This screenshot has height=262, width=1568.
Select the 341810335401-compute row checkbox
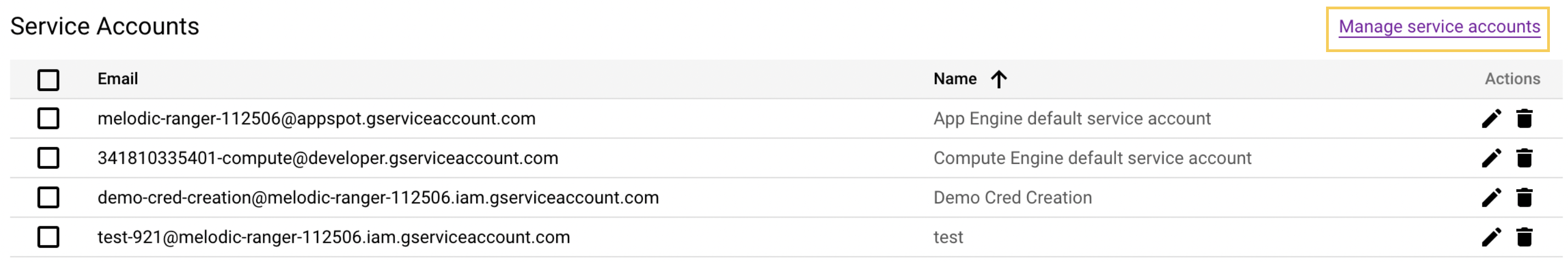click(48, 158)
